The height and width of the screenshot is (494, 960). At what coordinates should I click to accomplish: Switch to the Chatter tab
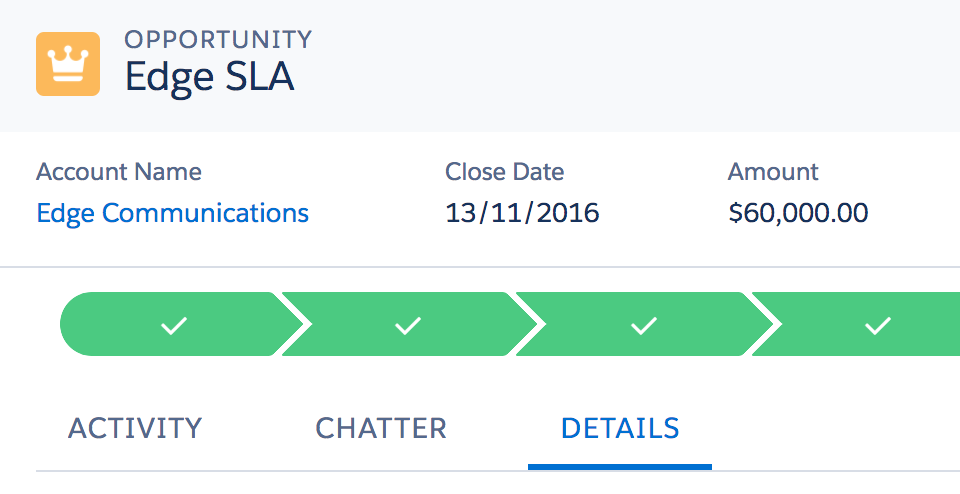(381, 428)
